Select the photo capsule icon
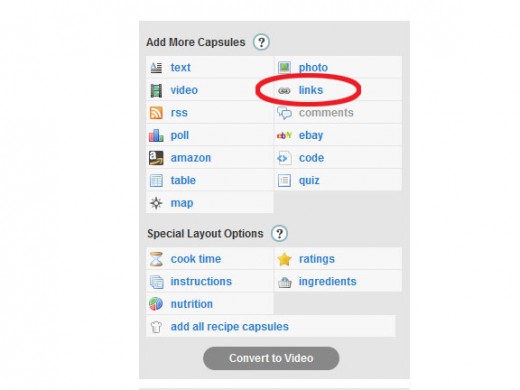 tap(284, 68)
